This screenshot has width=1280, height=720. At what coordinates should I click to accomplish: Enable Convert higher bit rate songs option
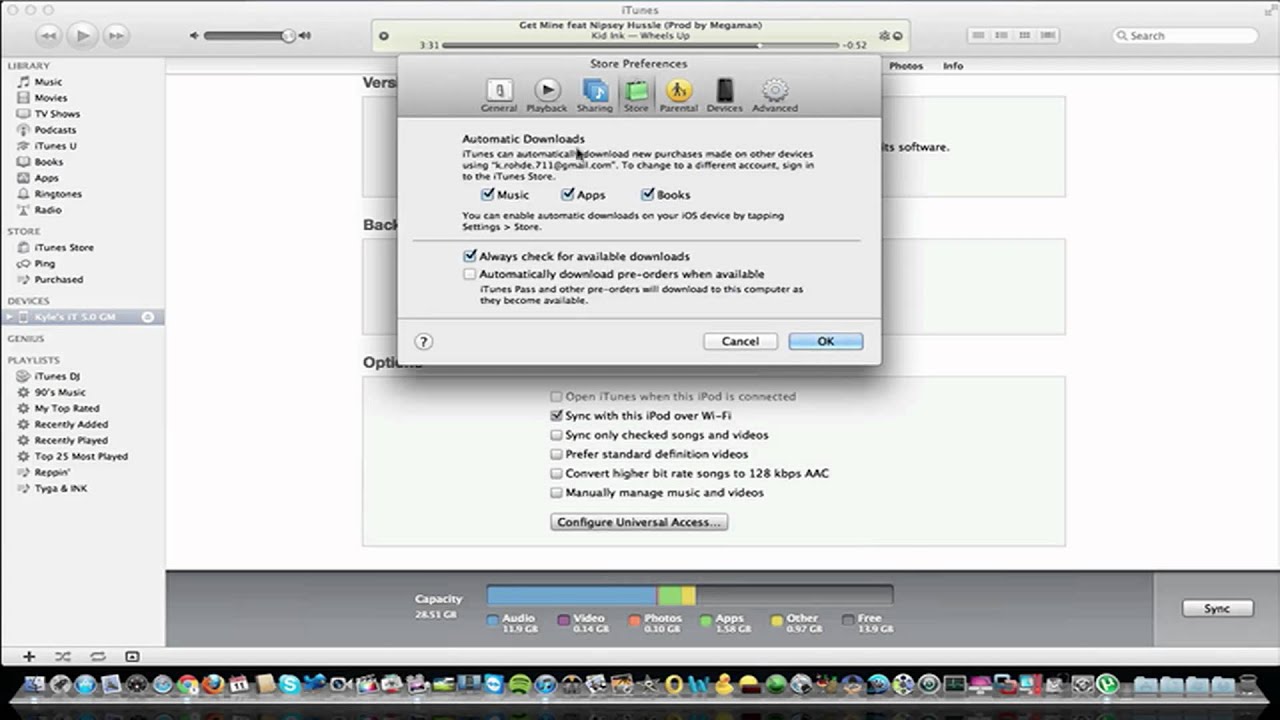(x=557, y=474)
